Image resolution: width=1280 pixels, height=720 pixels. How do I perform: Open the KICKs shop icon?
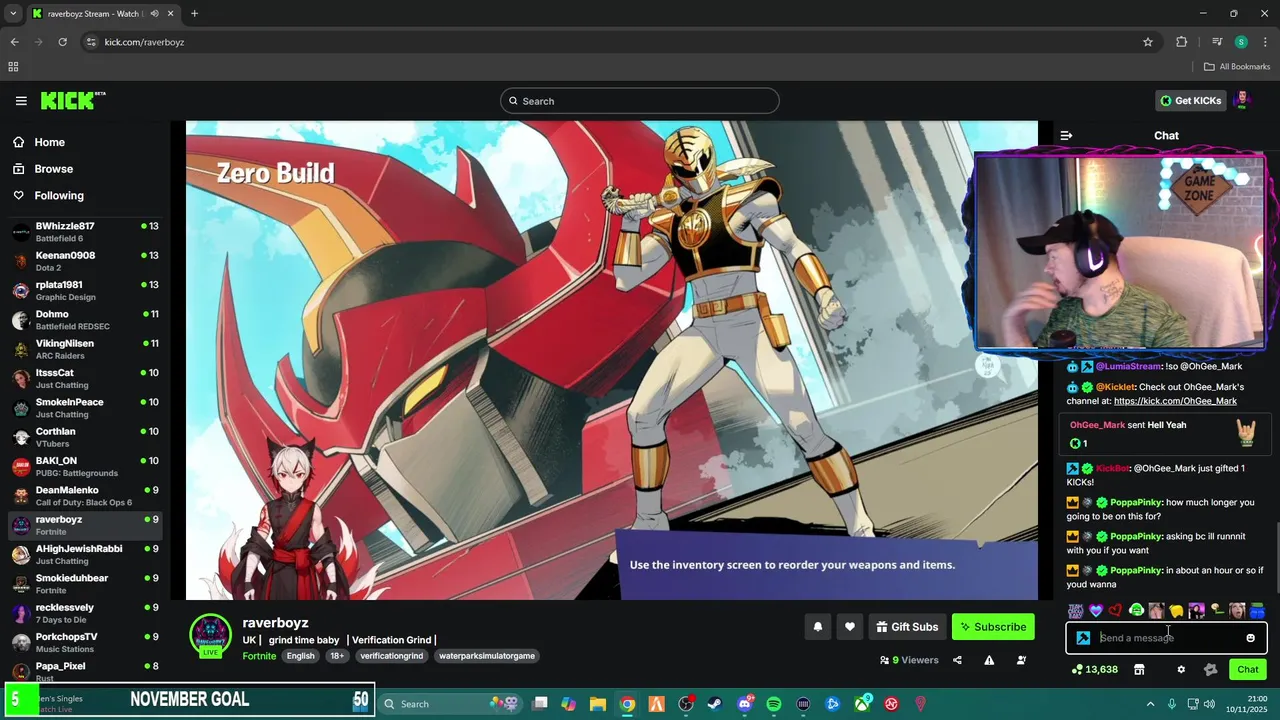[1138, 670]
